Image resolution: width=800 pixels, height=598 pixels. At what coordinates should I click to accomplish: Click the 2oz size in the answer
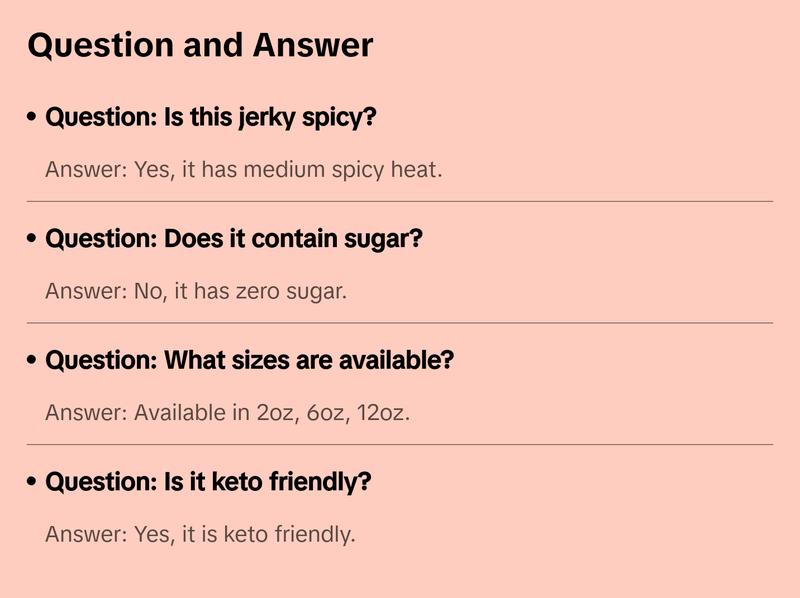(273, 413)
